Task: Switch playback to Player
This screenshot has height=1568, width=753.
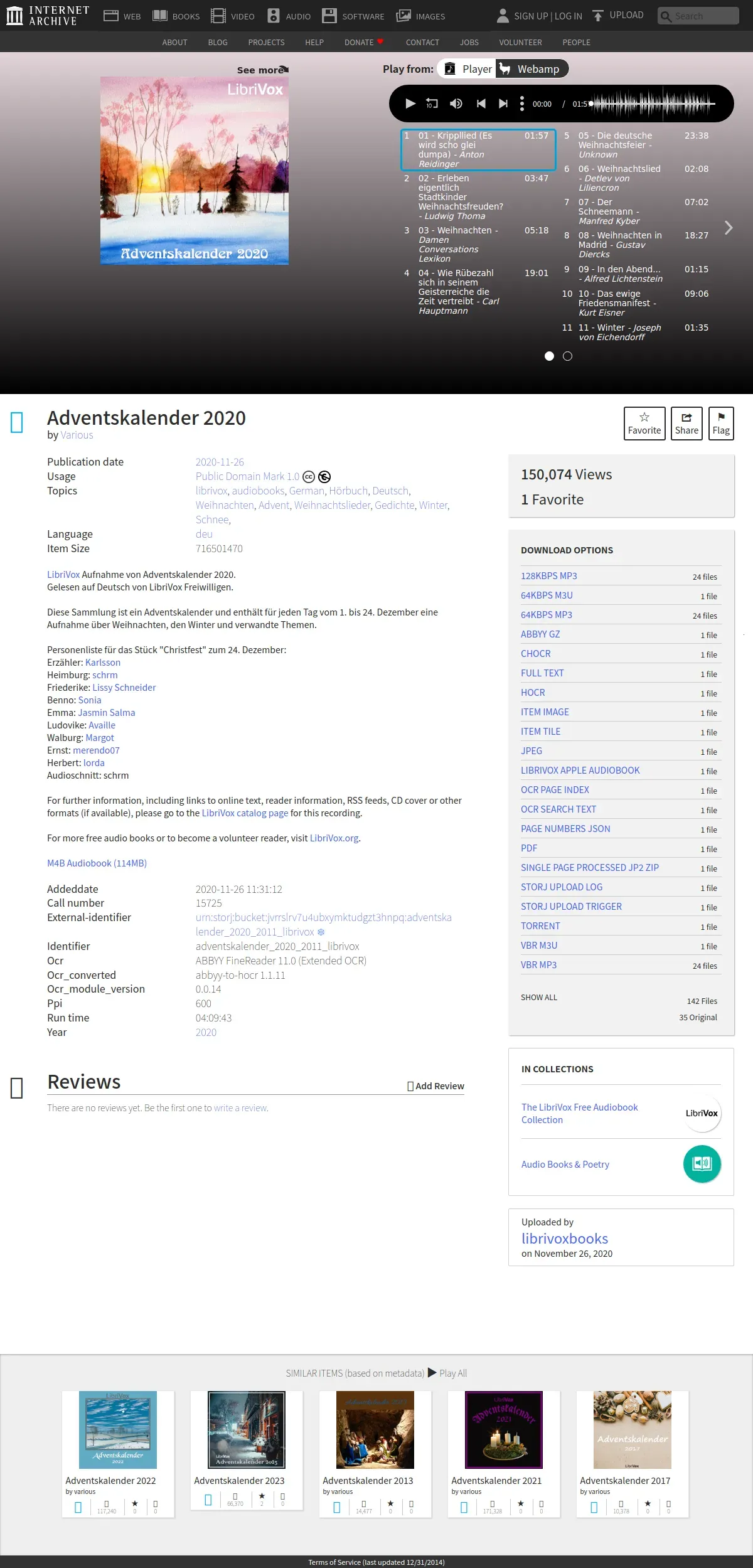Action: pyautogui.click(x=467, y=69)
